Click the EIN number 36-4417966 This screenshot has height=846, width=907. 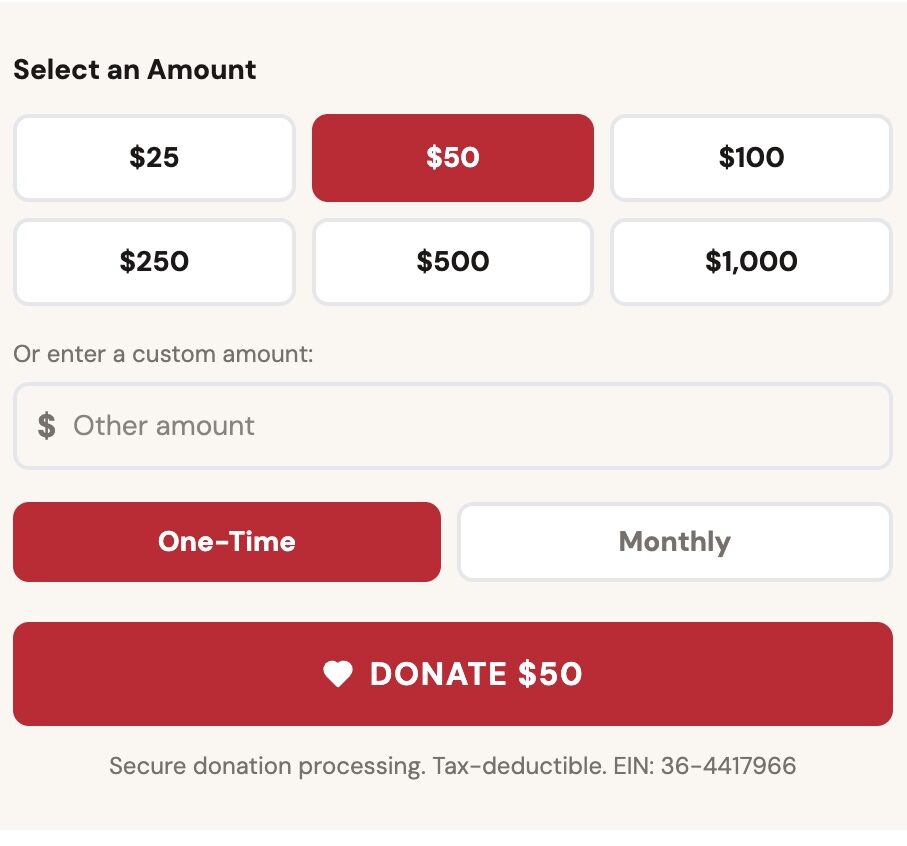tap(728, 767)
